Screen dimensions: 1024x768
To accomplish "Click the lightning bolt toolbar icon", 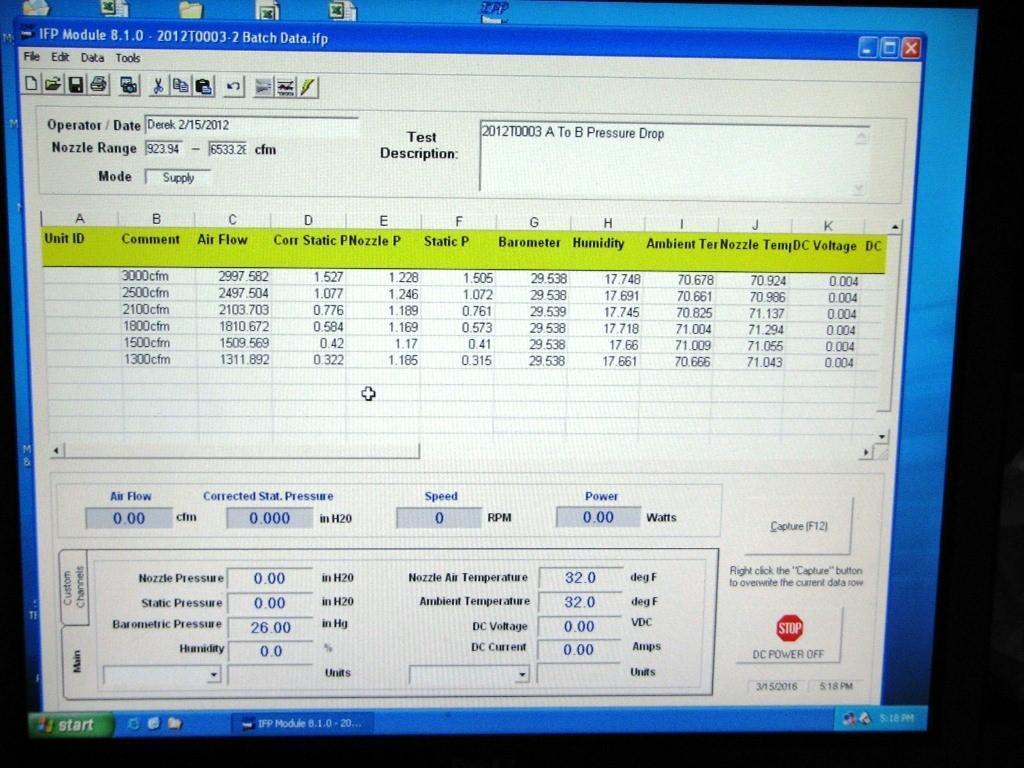I will (307, 87).
